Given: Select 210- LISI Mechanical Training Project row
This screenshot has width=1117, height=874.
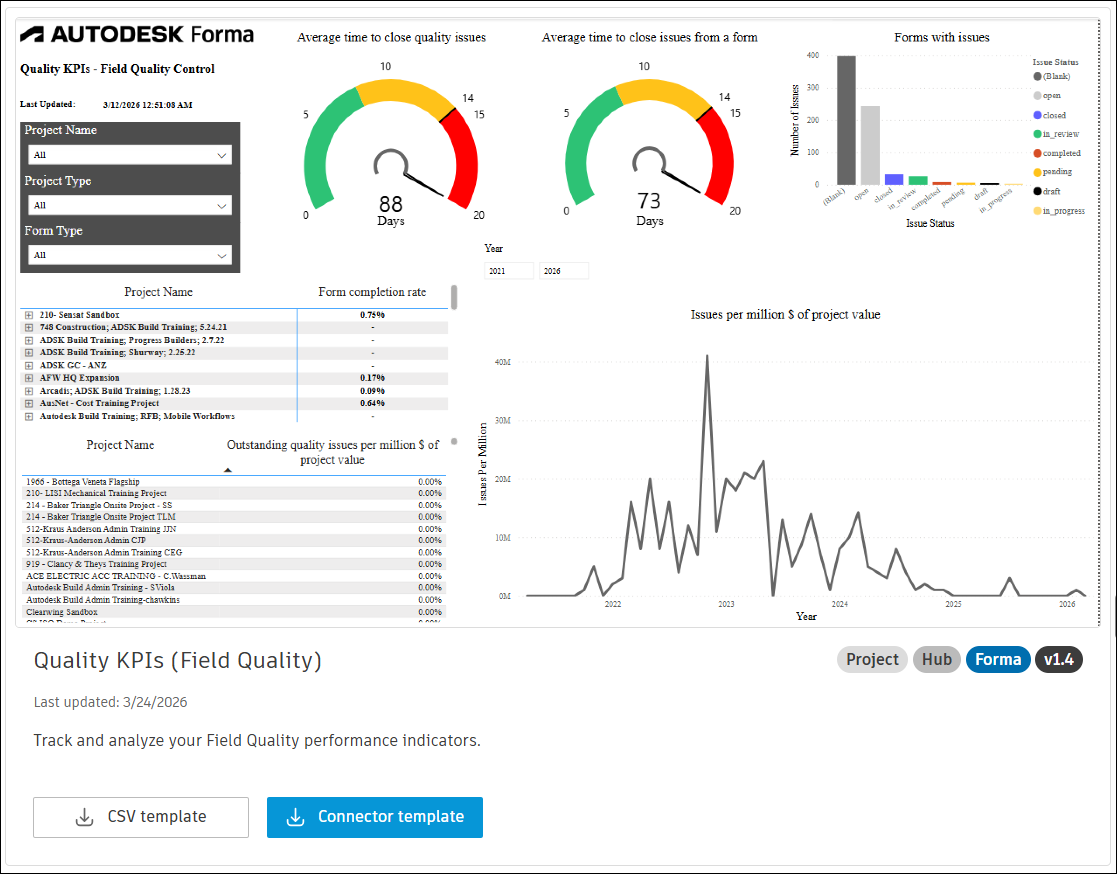Looking at the screenshot, I should click(x=234, y=494).
